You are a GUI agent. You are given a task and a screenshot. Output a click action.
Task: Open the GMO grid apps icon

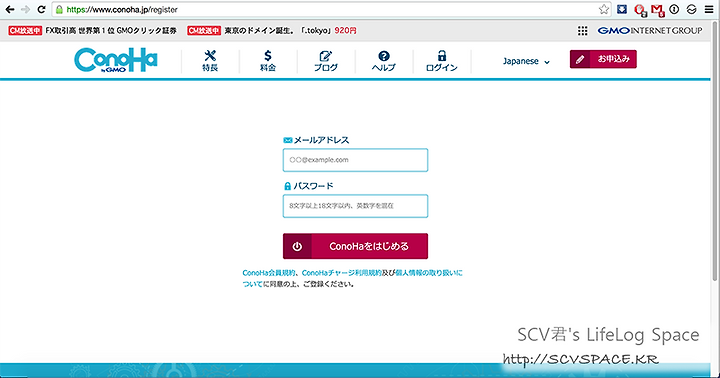click(x=582, y=31)
